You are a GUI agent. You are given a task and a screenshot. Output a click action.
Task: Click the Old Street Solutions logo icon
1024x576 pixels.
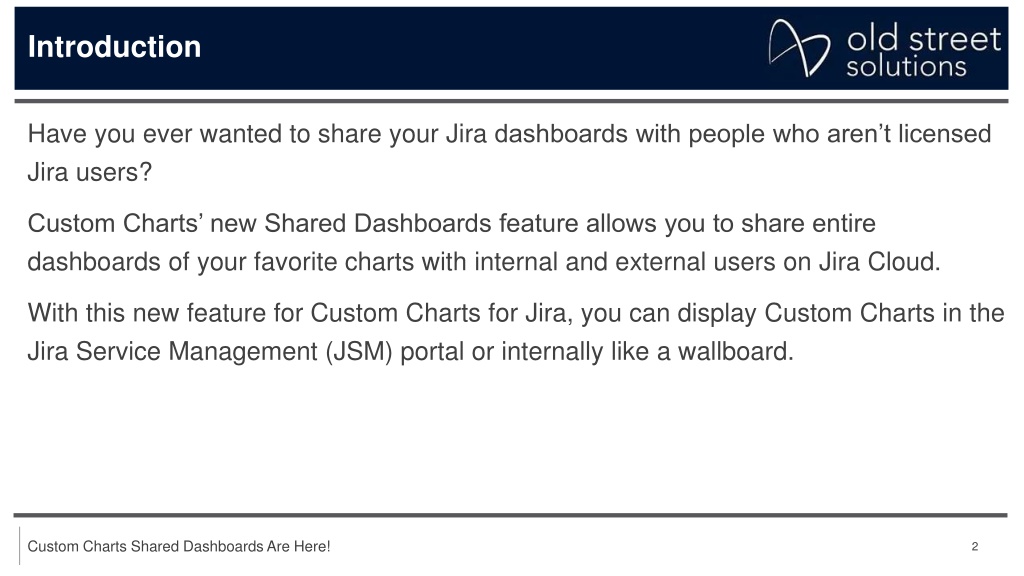(x=799, y=48)
